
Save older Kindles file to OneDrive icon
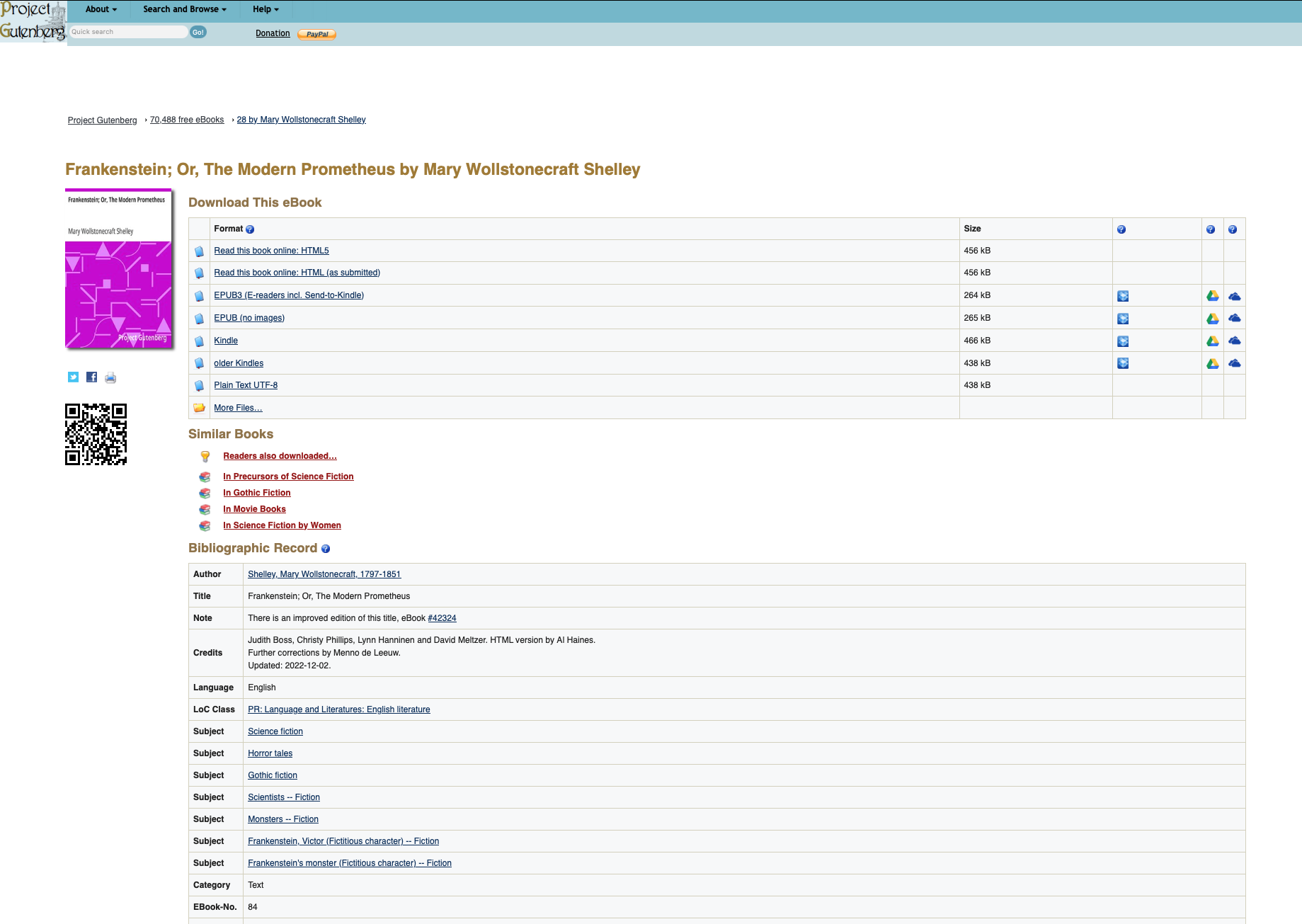(1234, 363)
